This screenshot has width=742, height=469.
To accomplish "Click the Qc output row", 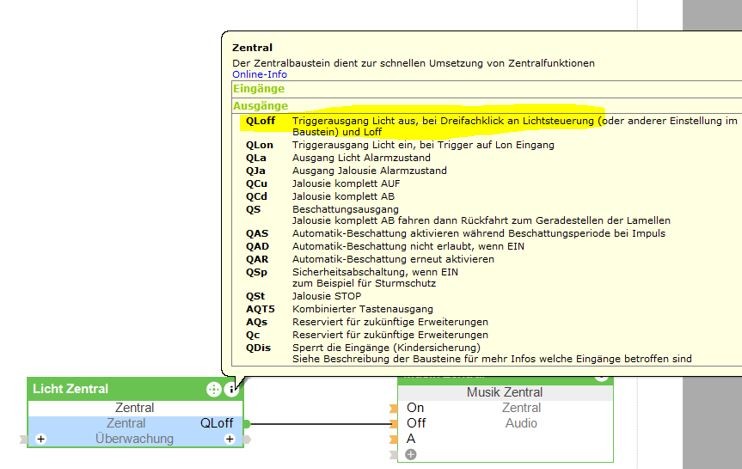I will (367, 335).
